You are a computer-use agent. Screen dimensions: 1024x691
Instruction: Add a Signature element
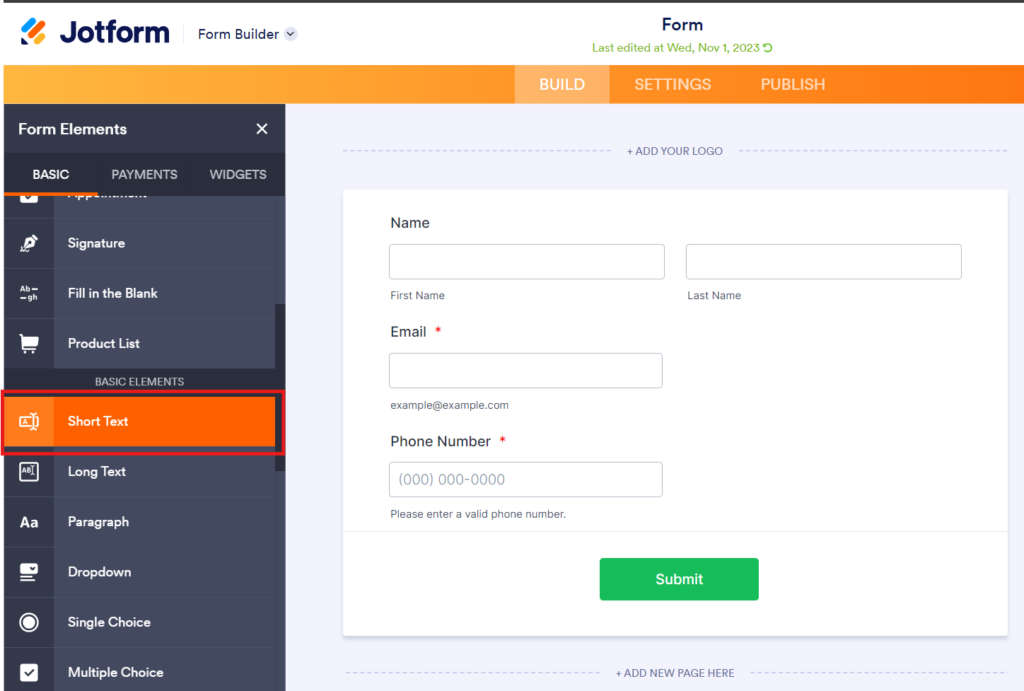click(x=140, y=243)
